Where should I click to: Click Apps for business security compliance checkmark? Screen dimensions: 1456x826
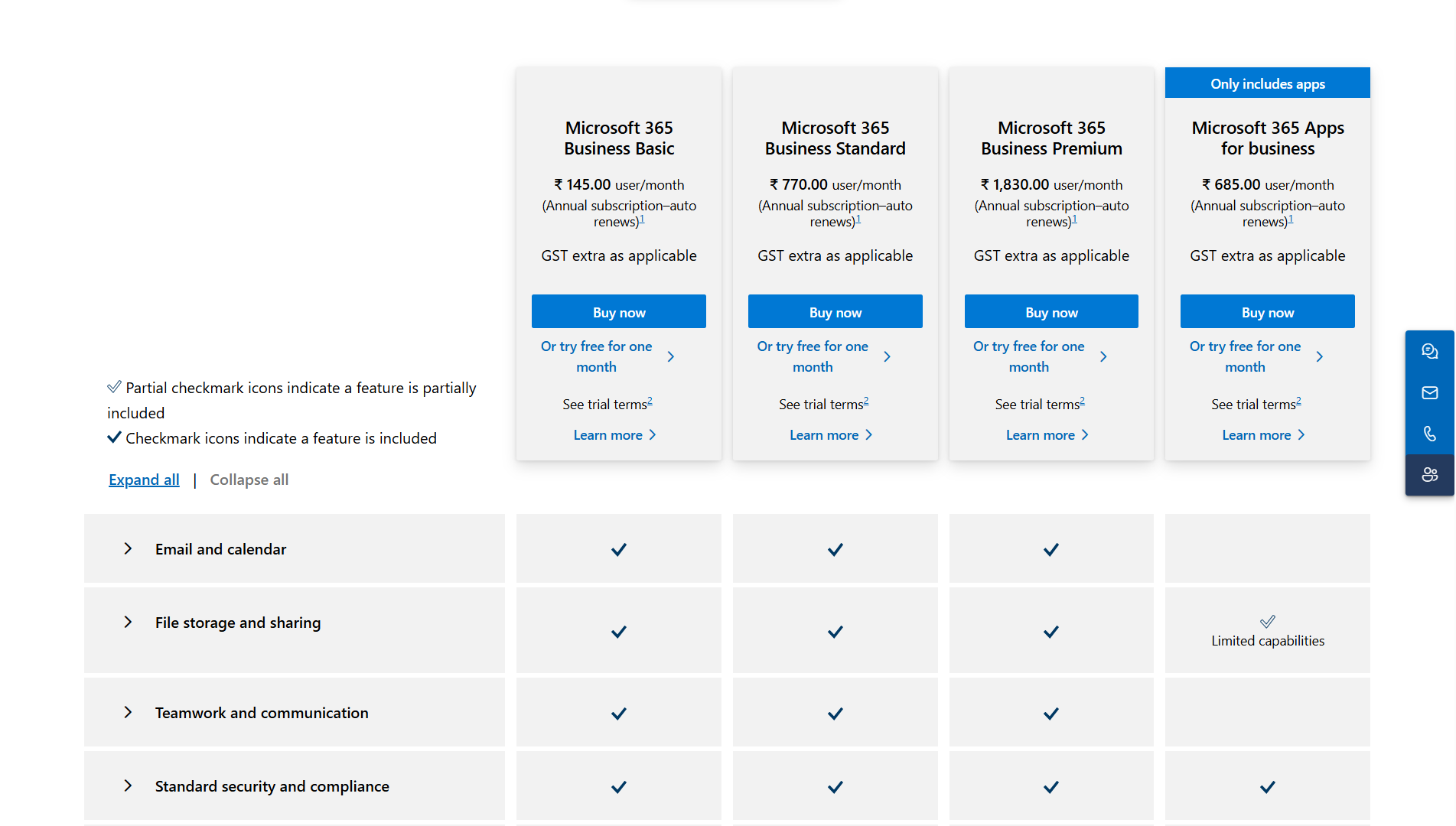(x=1268, y=786)
